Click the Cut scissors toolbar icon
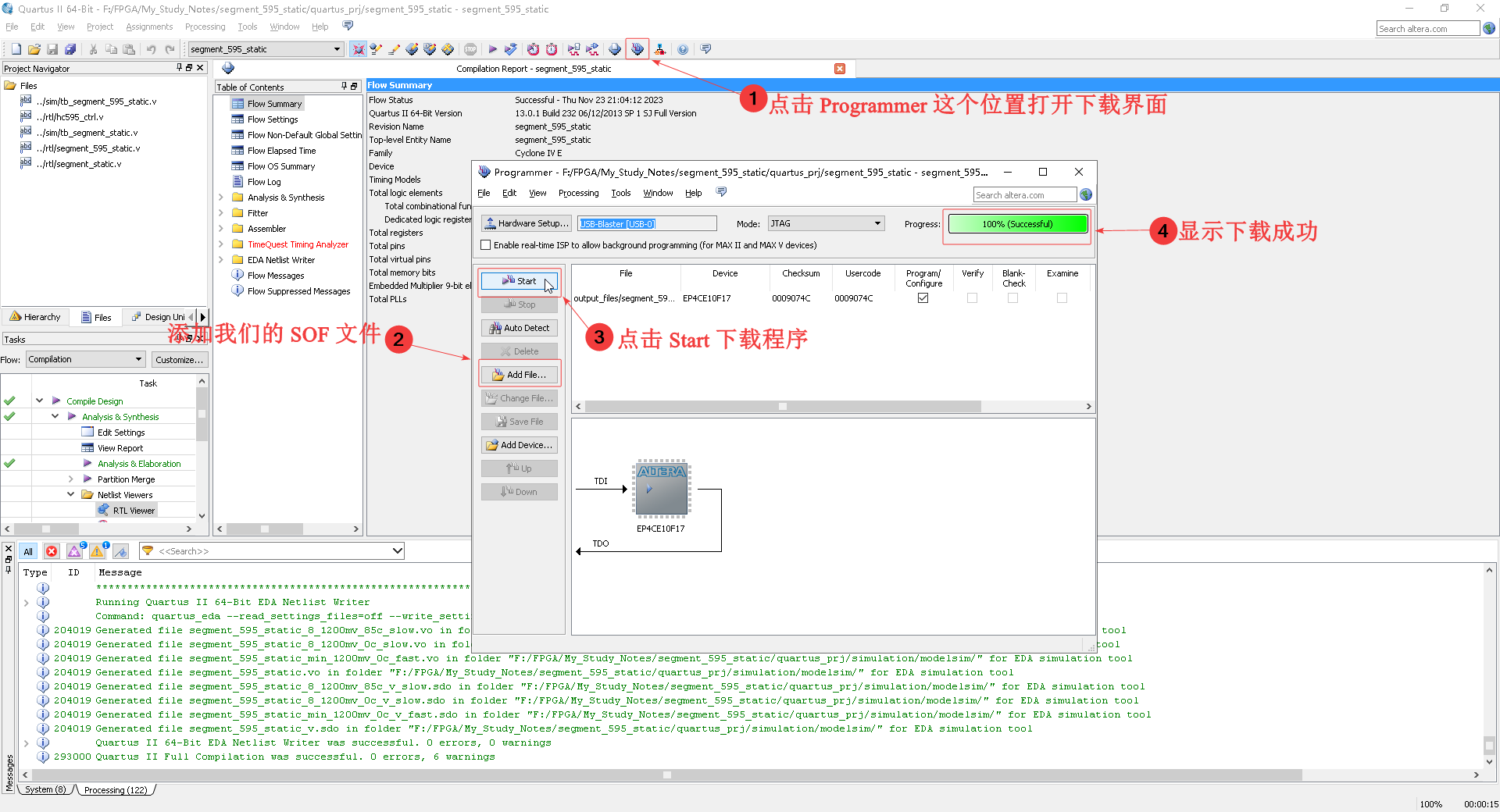The width and height of the screenshot is (1500, 812). point(94,49)
